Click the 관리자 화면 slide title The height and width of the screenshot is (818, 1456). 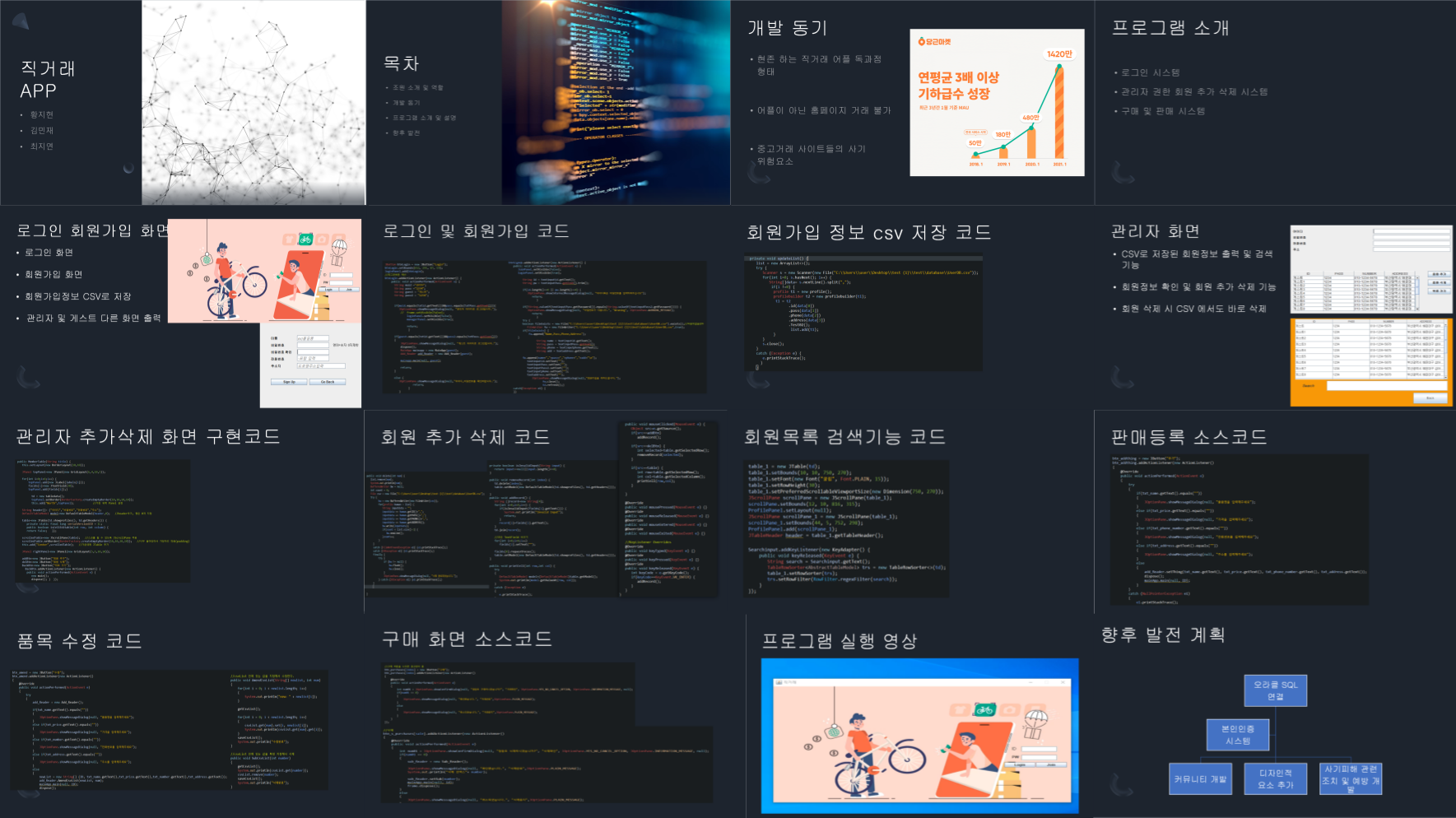click(x=1155, y=231)
